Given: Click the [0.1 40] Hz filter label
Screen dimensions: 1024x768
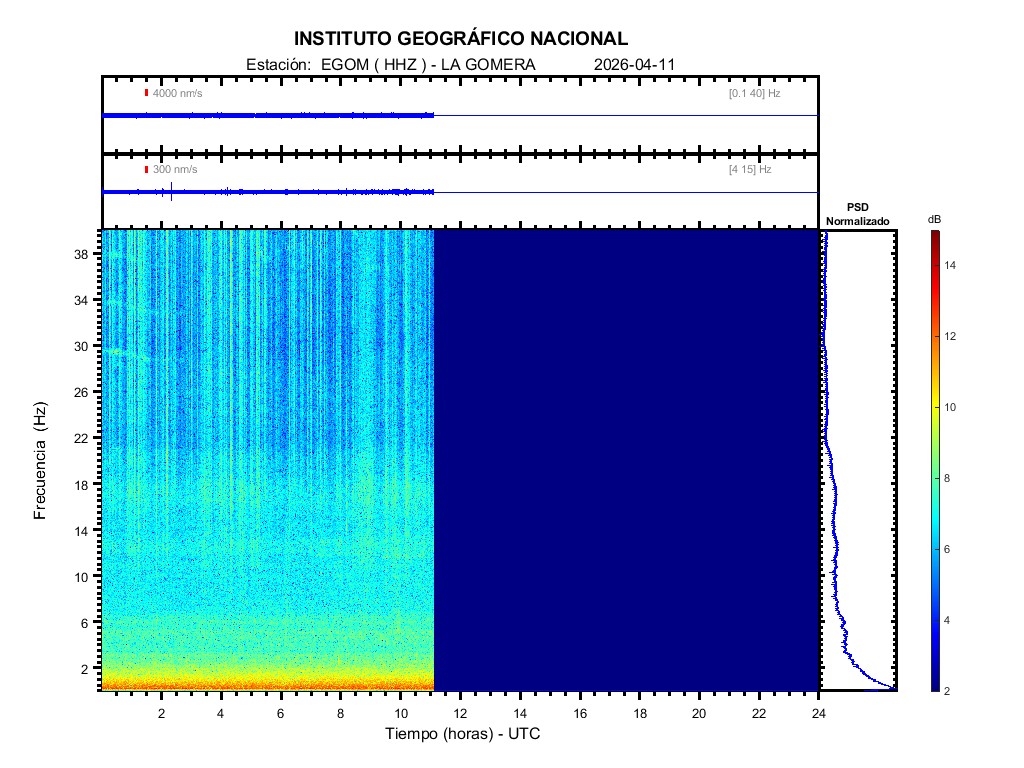Looking at the screenshot, I should [x=754, y=93].
